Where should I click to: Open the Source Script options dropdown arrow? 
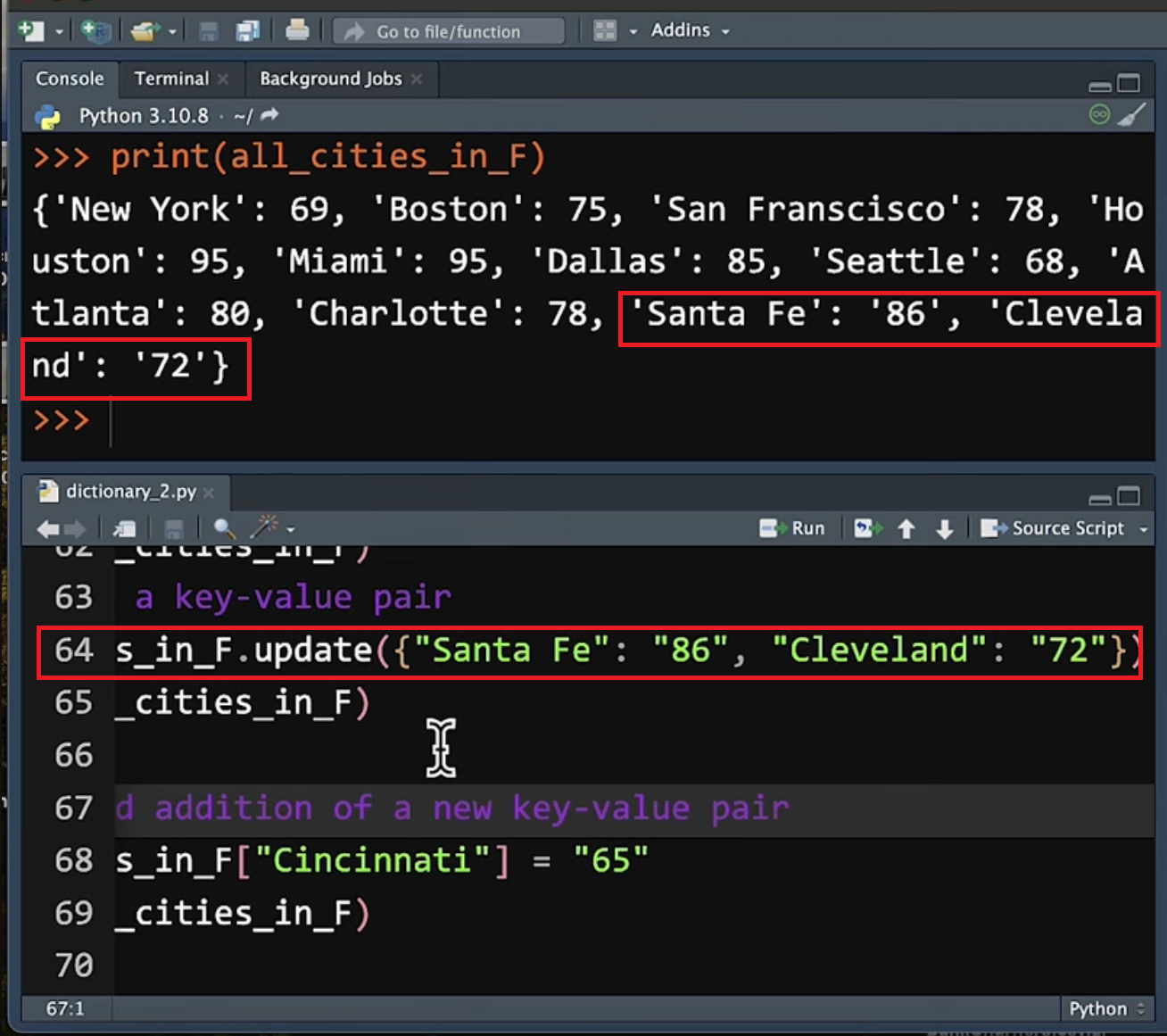point(1144,529)
